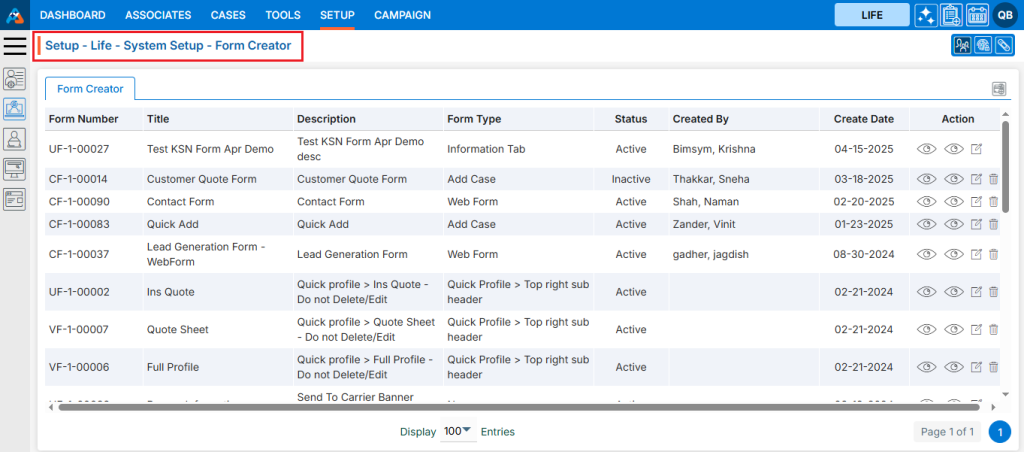The width and height of the screenshot is (1024, 452).
Task: Sort the table by Create Date header
Action: (863, 119)
